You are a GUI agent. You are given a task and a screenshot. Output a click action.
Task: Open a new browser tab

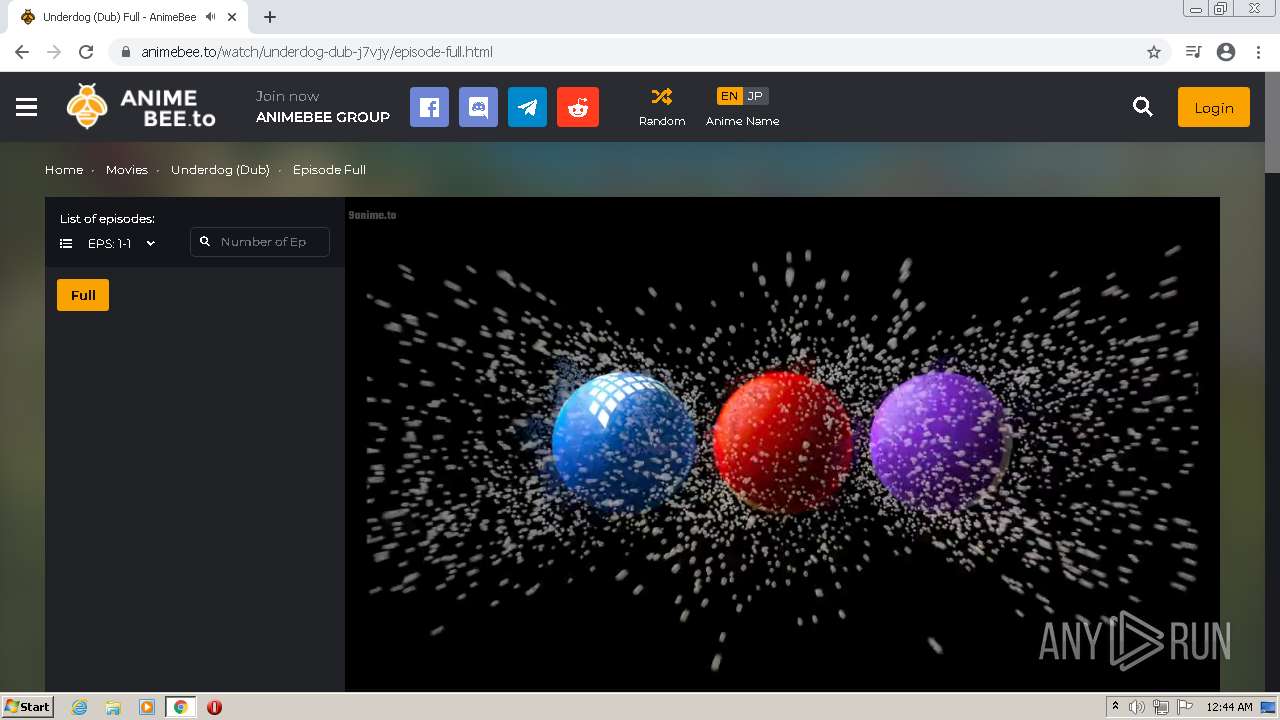270,17
